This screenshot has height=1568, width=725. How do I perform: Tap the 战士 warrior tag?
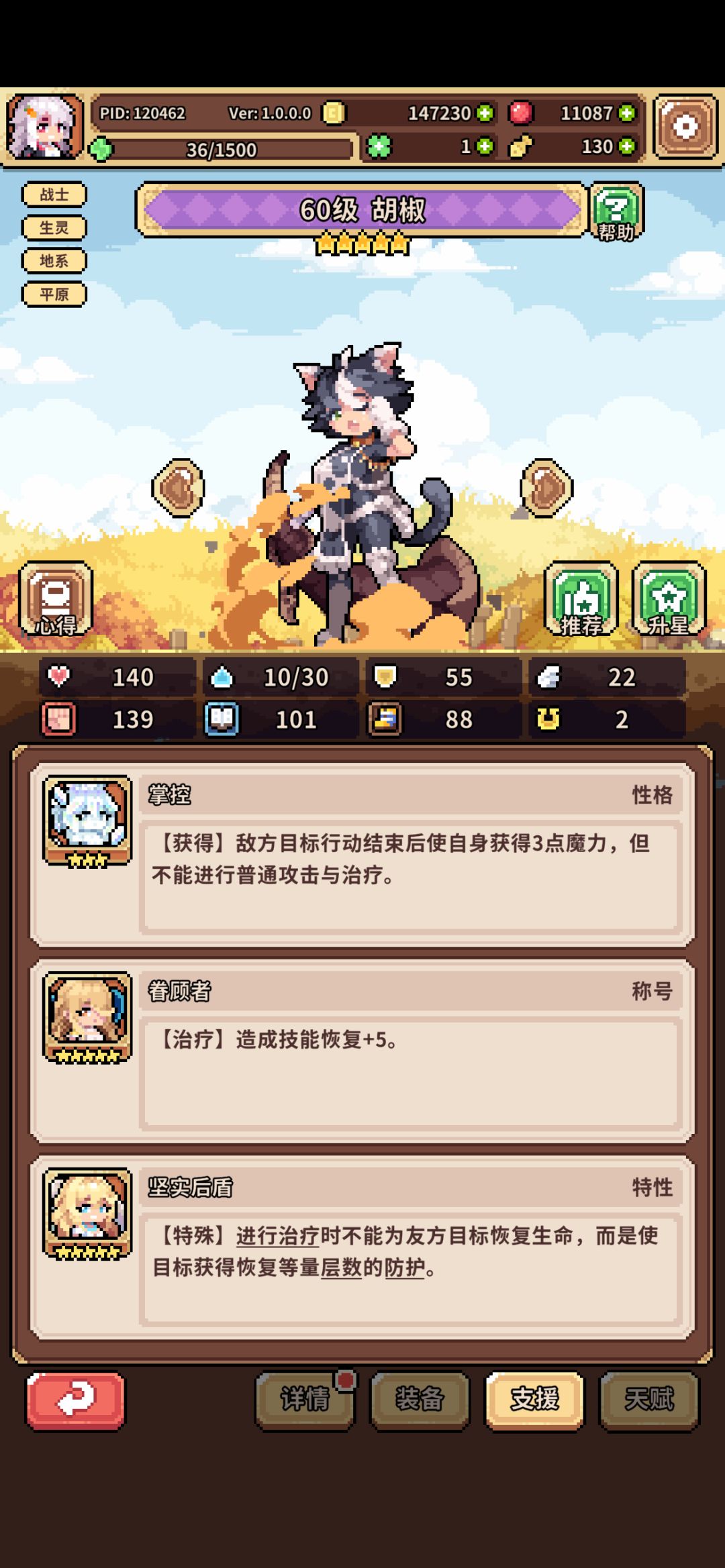54,195
